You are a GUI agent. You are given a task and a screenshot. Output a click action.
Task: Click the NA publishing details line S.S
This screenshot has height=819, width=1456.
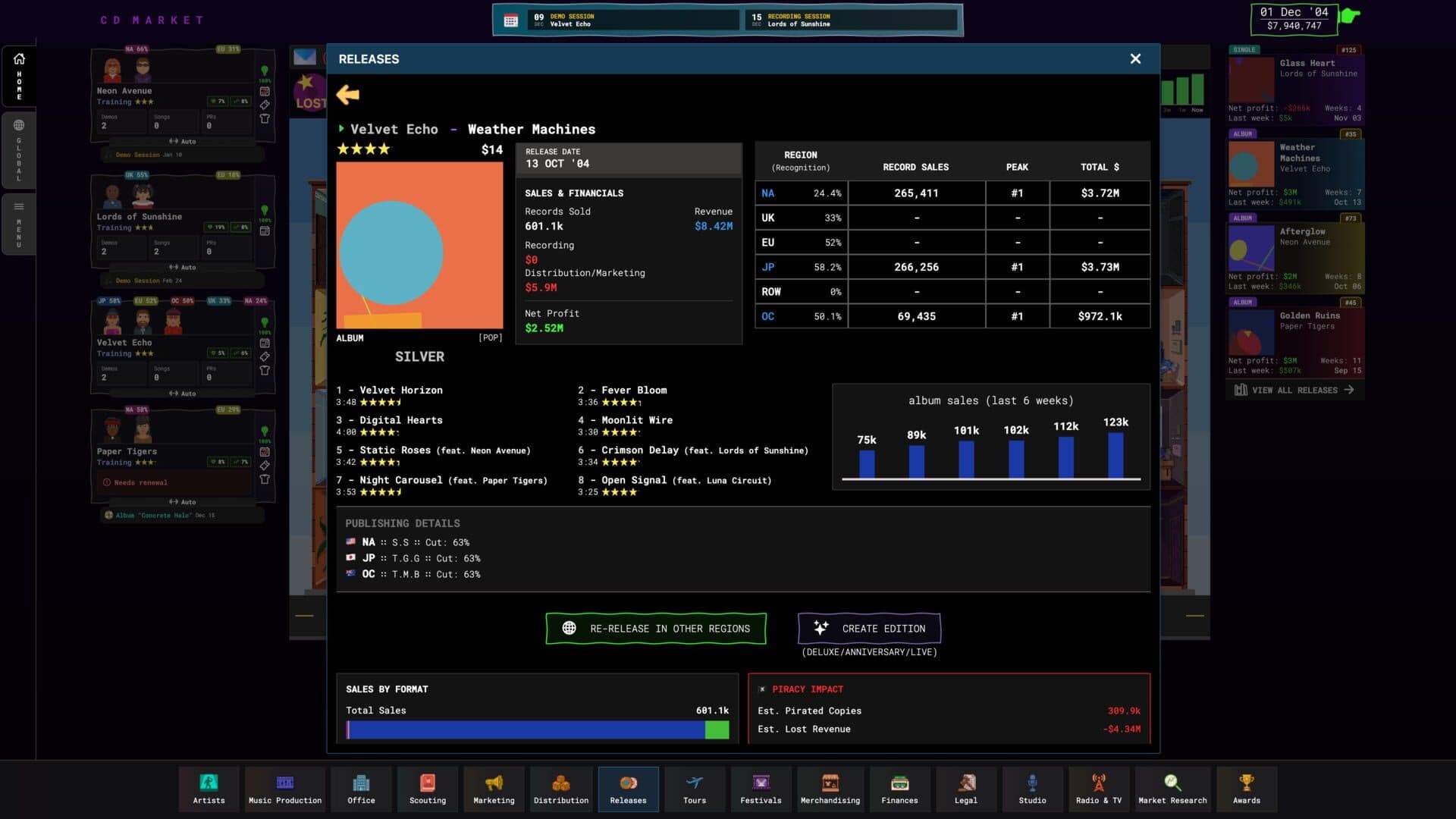coord(408,543)
